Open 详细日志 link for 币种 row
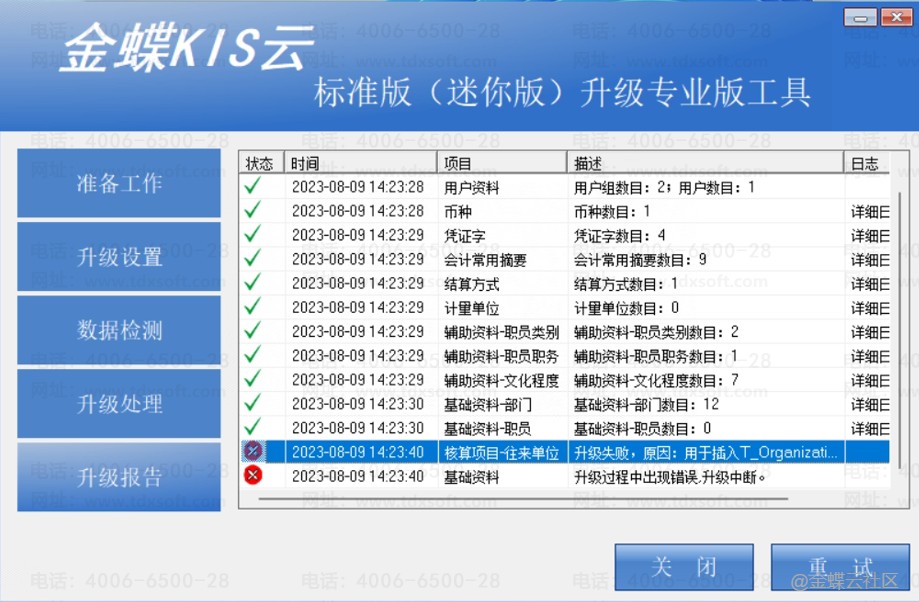Image resolution: width=919 pixels, height=602 pixels. pos(869,211)
